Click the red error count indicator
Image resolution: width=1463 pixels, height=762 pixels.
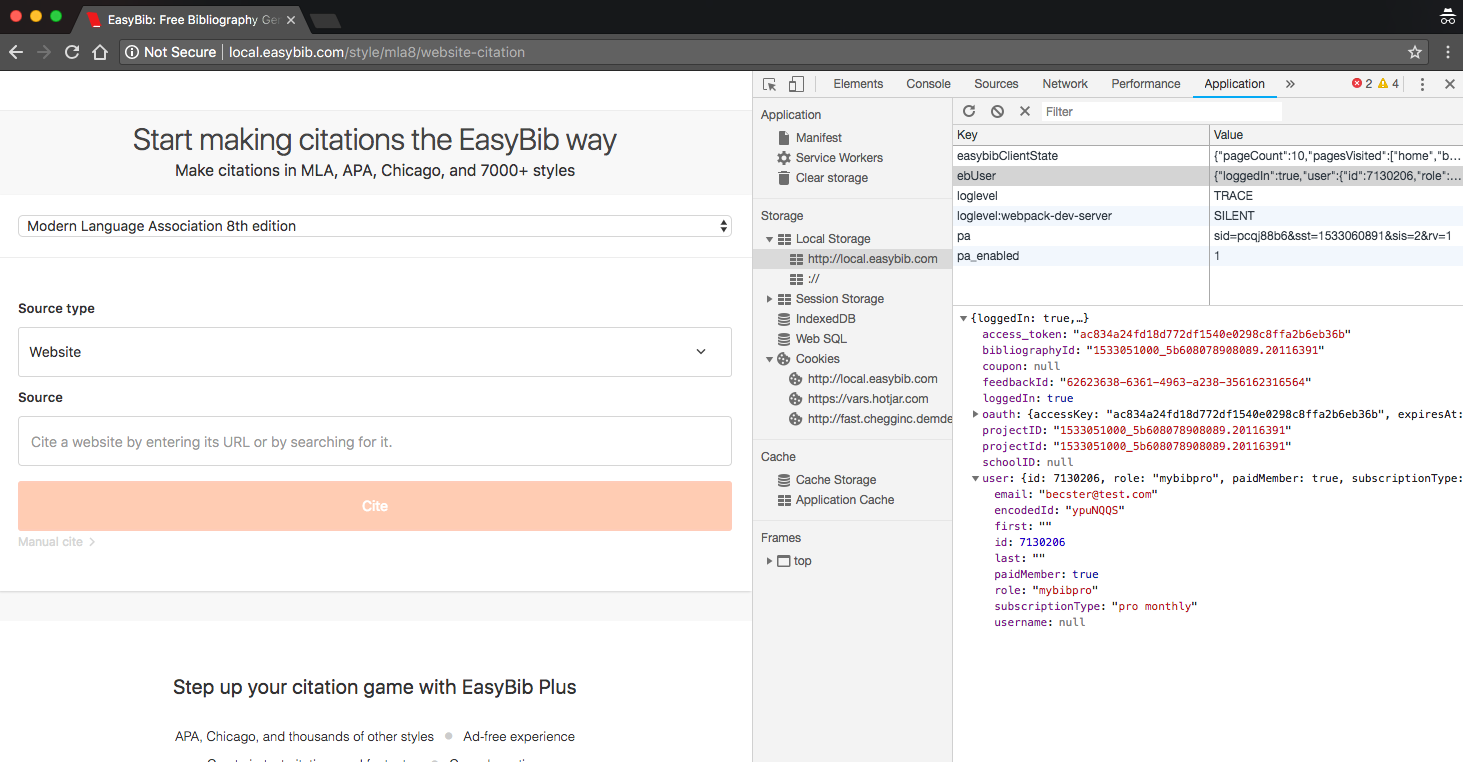1362,84
